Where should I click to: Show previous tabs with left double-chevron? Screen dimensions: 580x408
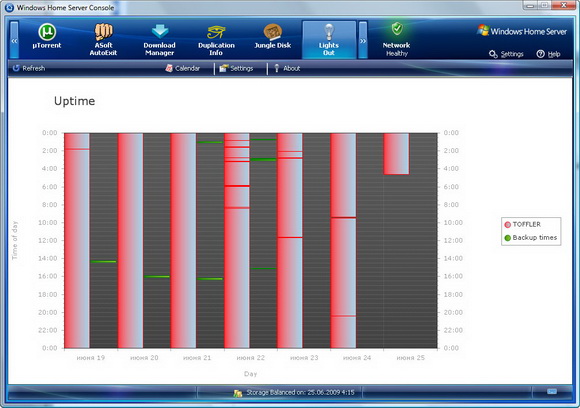pyautogui.click(x=14, y=40)
